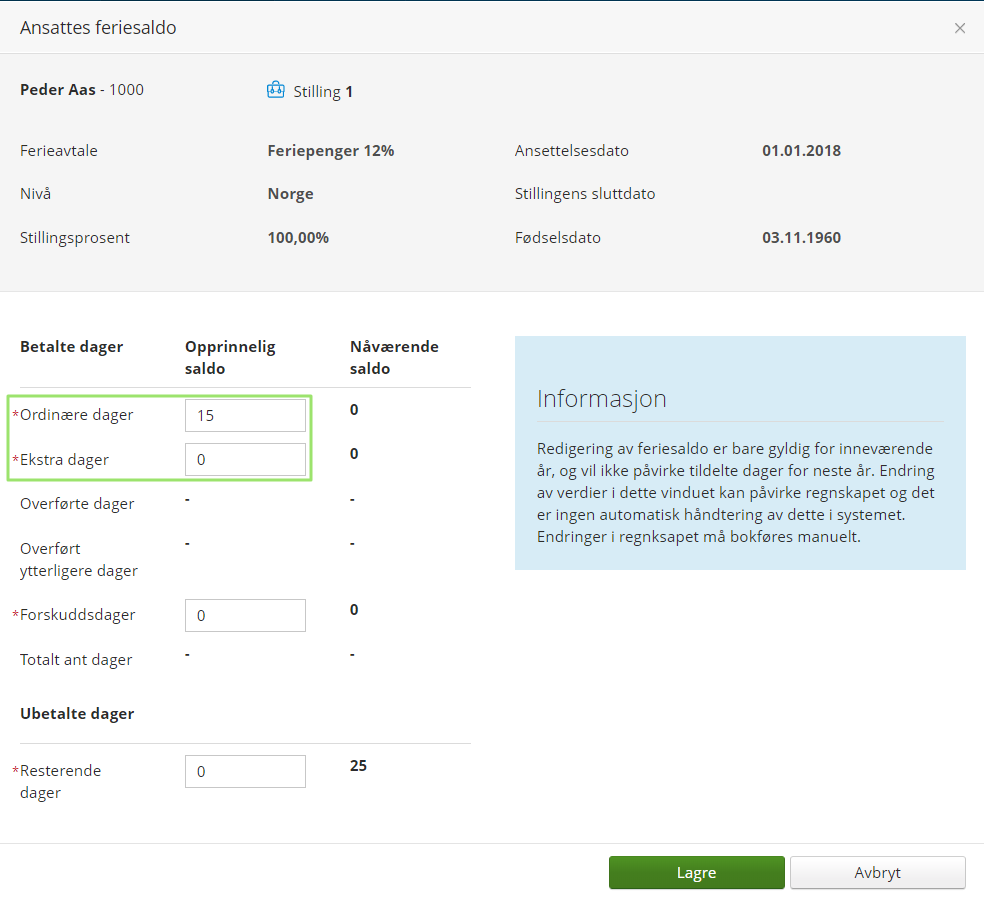Select the Forskuddsdager input field
984x897 pixels.
(x=245, y=615)
